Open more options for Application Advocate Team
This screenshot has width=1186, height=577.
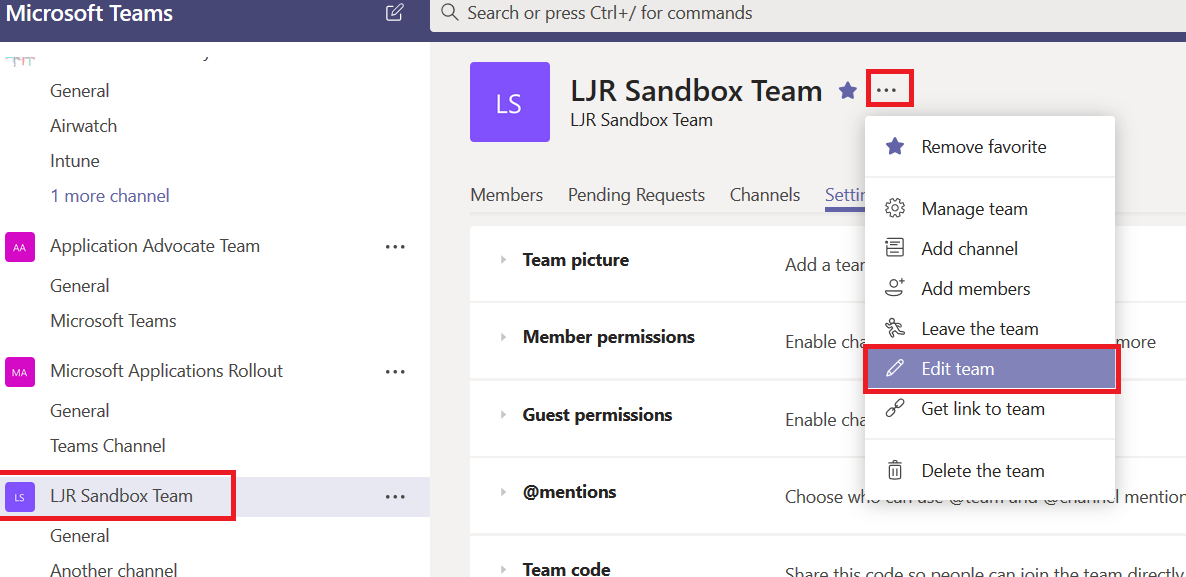[395, 247]
